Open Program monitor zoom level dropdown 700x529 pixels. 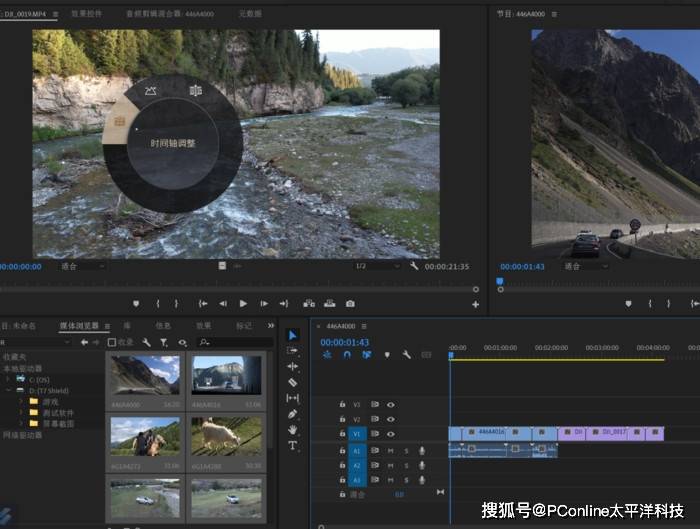(586, 267)
